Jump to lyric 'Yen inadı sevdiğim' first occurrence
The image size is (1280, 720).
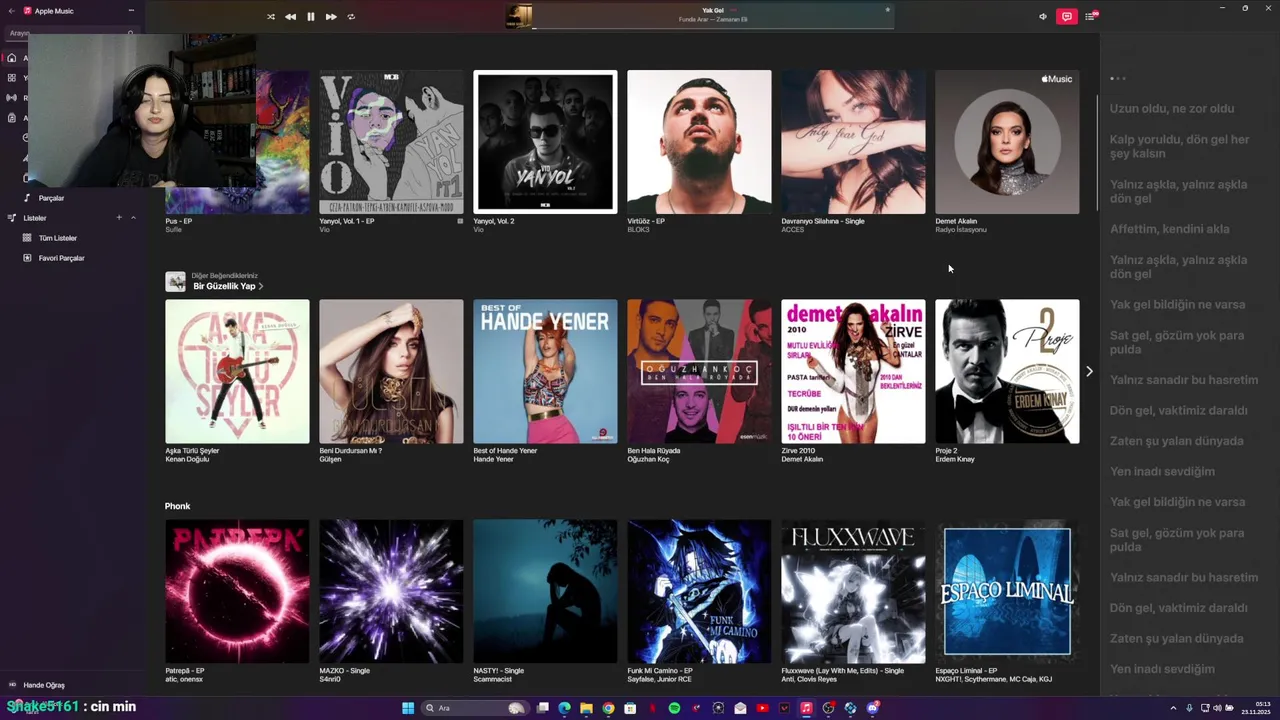tap(1162, 471)
